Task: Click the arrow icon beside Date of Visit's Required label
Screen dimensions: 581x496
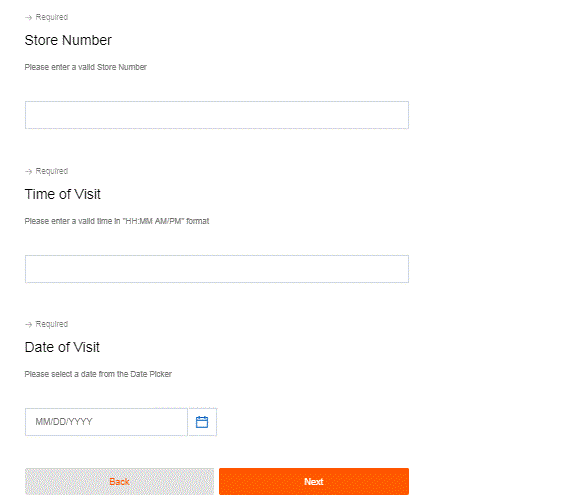Action: 28,324
